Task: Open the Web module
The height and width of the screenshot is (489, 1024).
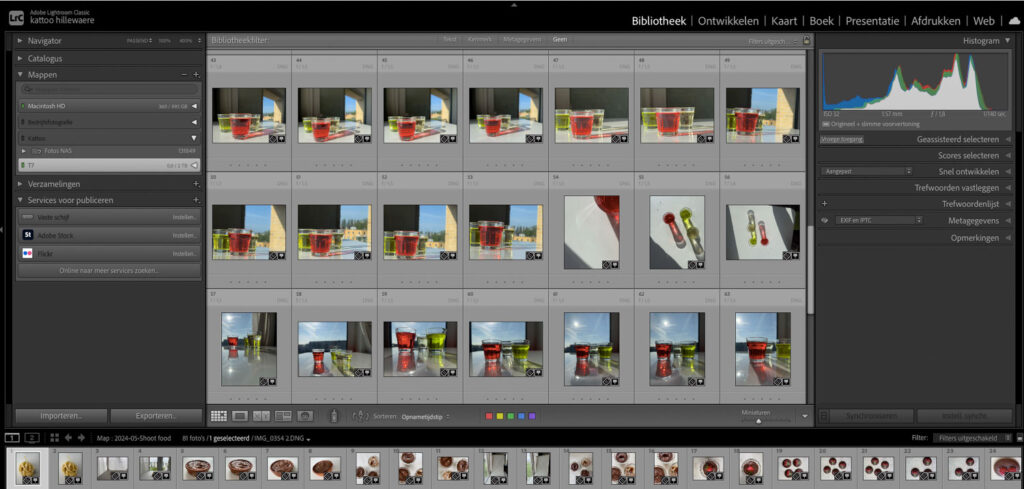Action: 984,21
